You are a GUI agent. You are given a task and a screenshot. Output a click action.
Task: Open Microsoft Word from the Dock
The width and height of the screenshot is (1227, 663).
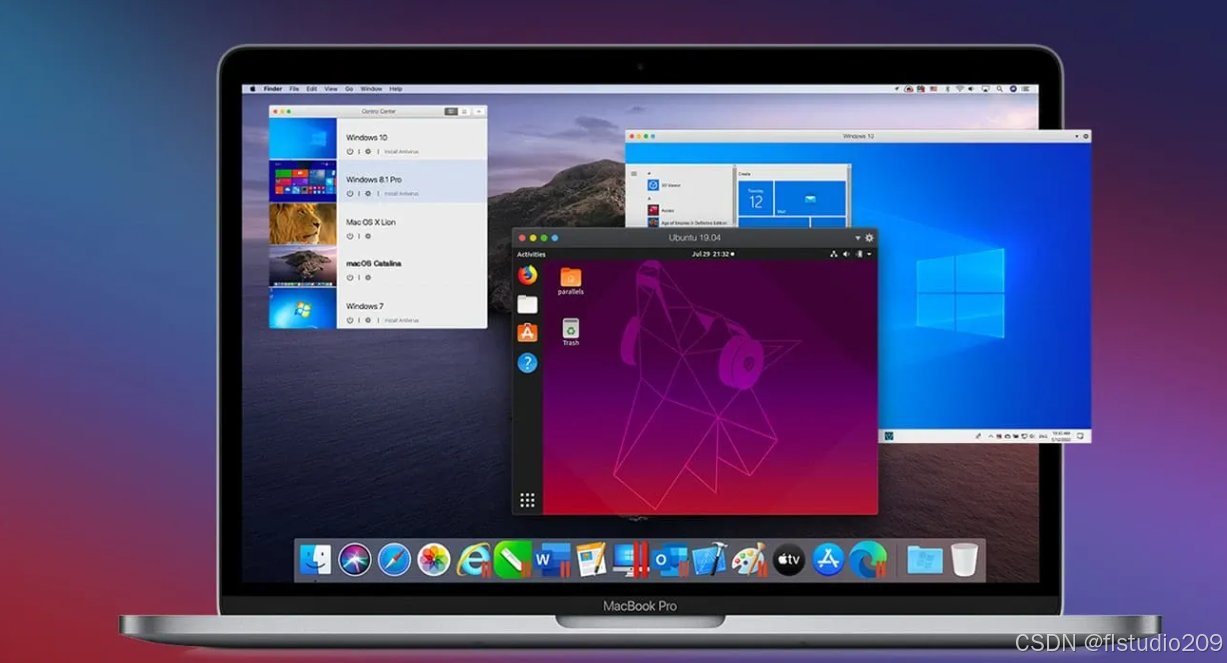[x=551, y=560]
